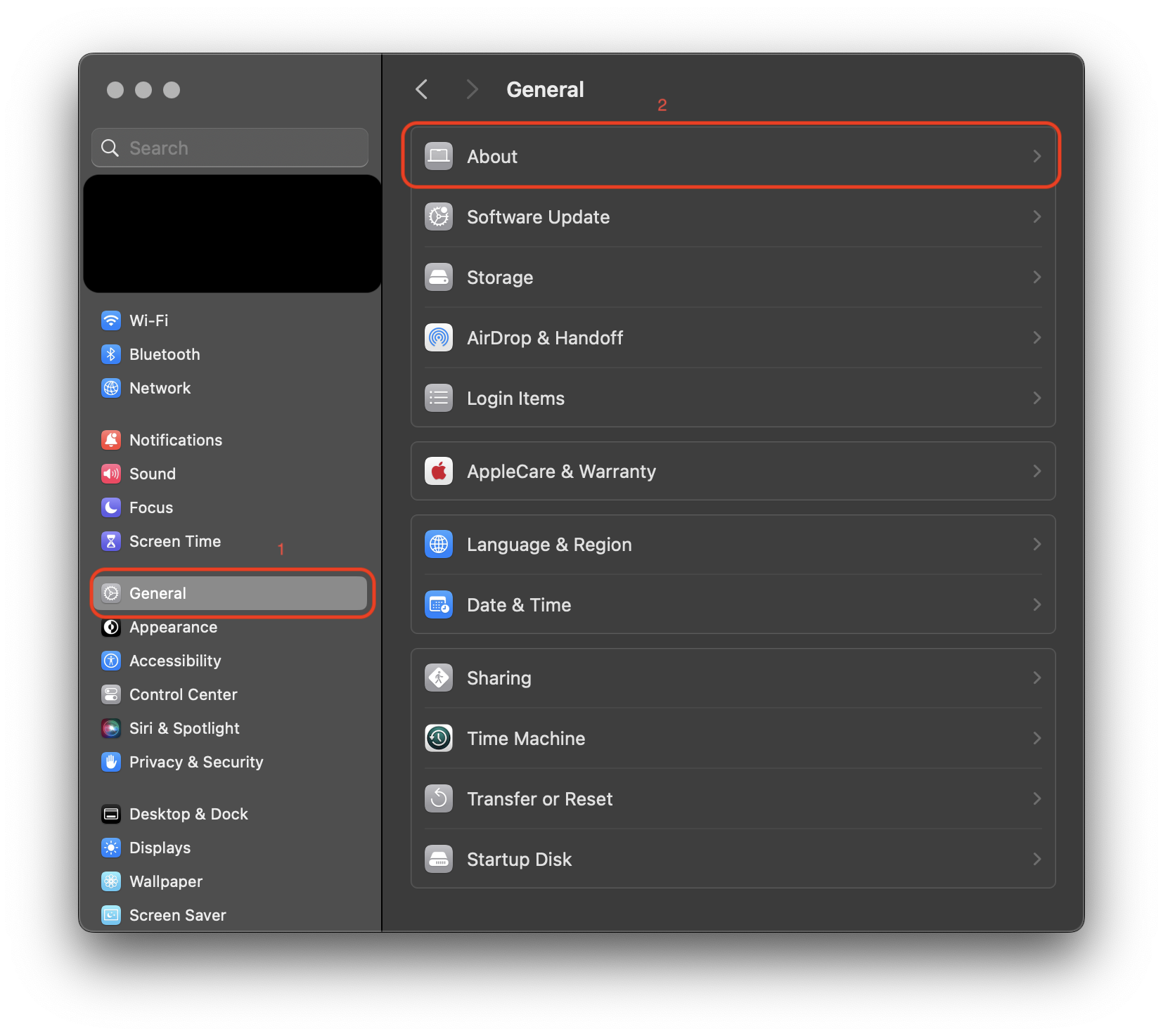Expand Startup Disk via its chevron
The height and width of the screenshot is (1036, 1163).
[x=1036, y=859]
